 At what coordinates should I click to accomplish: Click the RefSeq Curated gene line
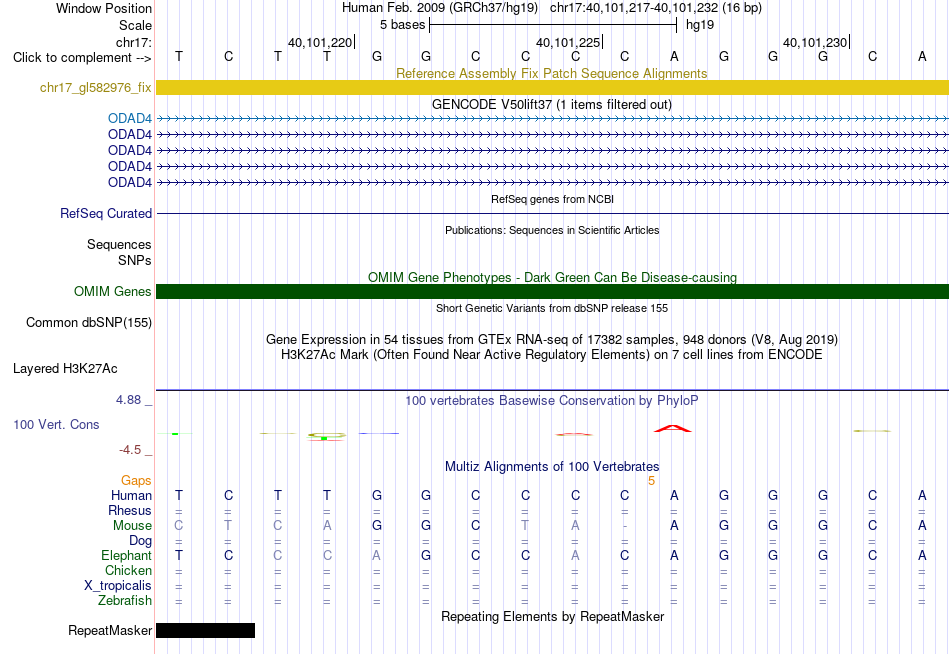point(553,213)
